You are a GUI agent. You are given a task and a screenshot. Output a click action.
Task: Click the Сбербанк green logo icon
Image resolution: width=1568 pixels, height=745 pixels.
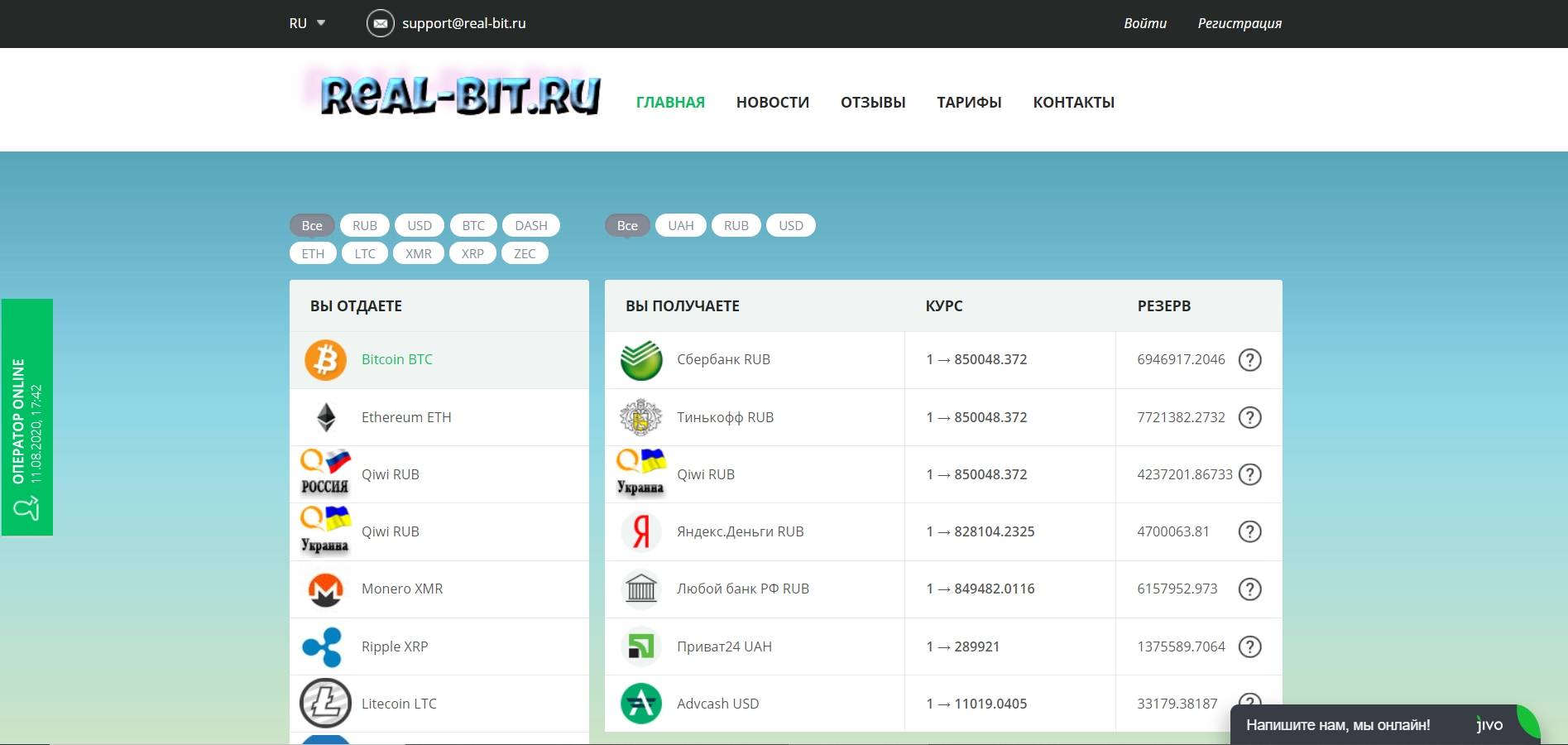pos(641,360)
